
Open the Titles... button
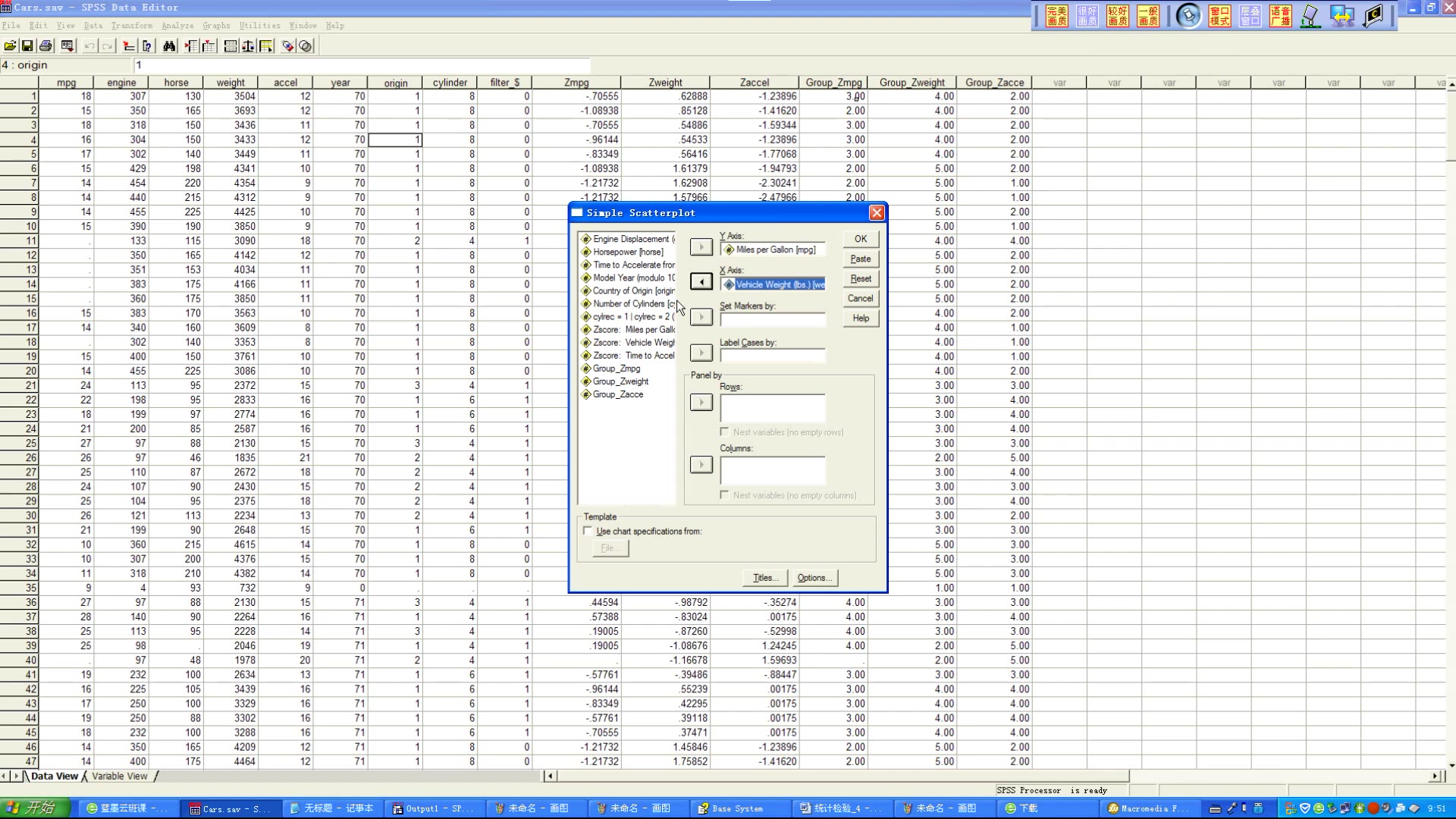click(765, 578)
